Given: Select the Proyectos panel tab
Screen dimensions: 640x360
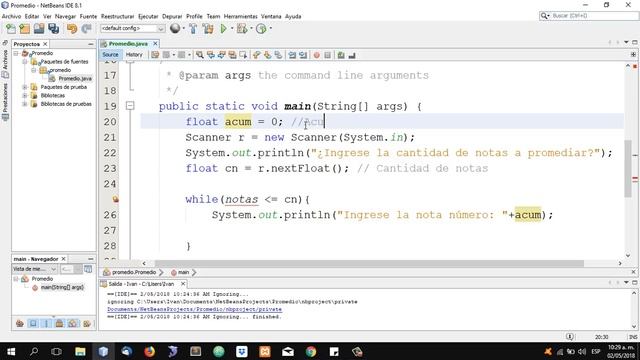Looking at the screenshot, I should (x=27, y=44).
